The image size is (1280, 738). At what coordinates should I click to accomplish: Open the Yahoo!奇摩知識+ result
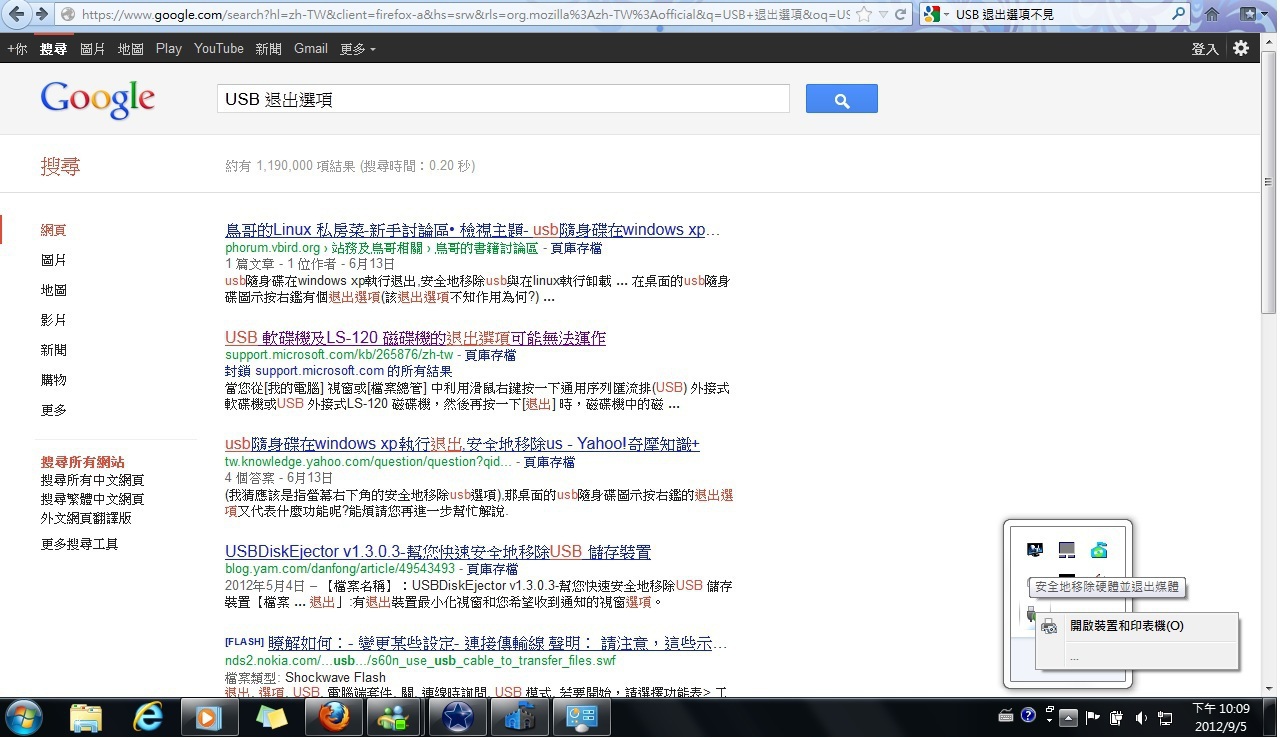(x=462, y=444)
